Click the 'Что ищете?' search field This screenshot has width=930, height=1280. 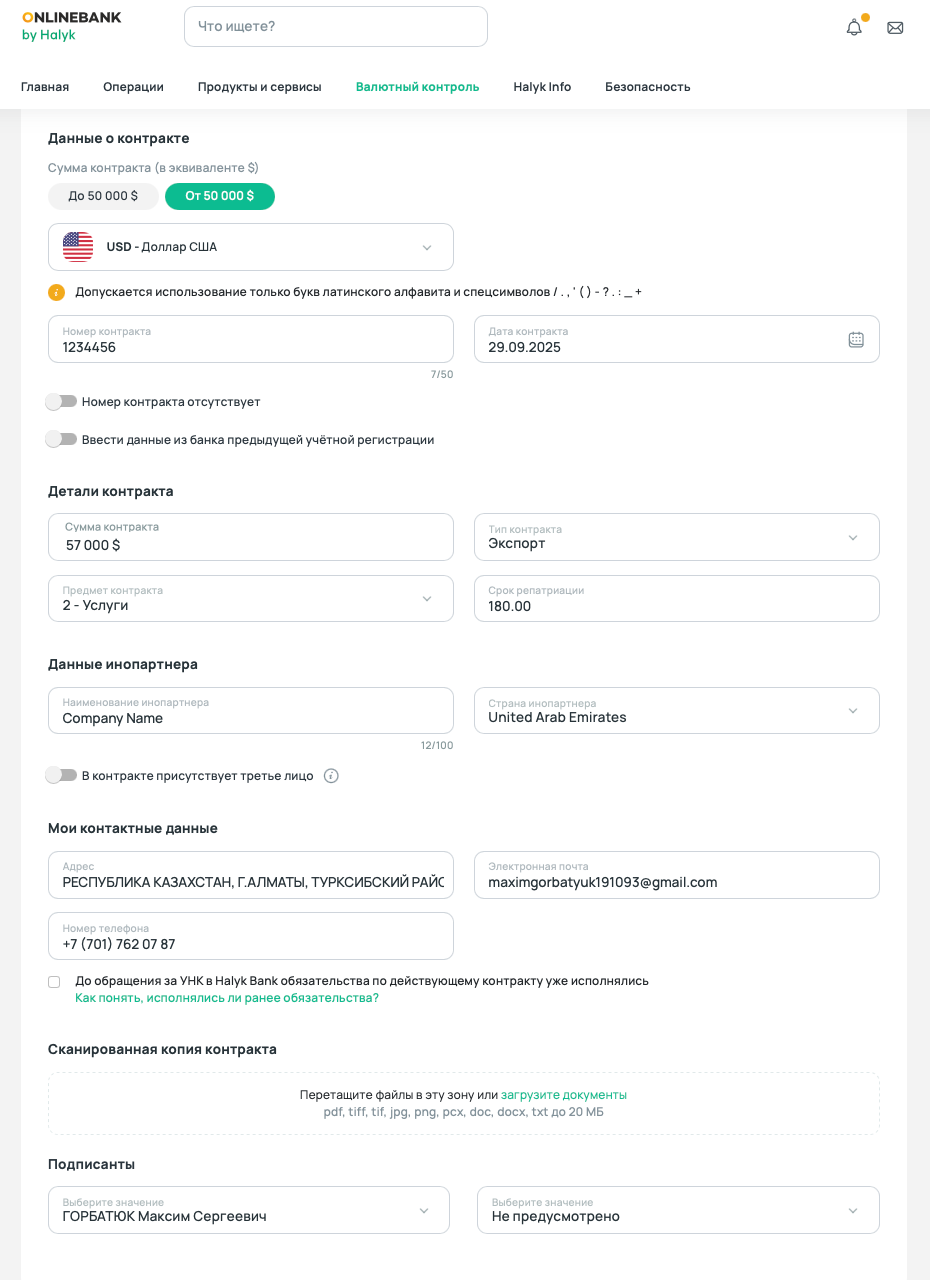click(335, 27)
